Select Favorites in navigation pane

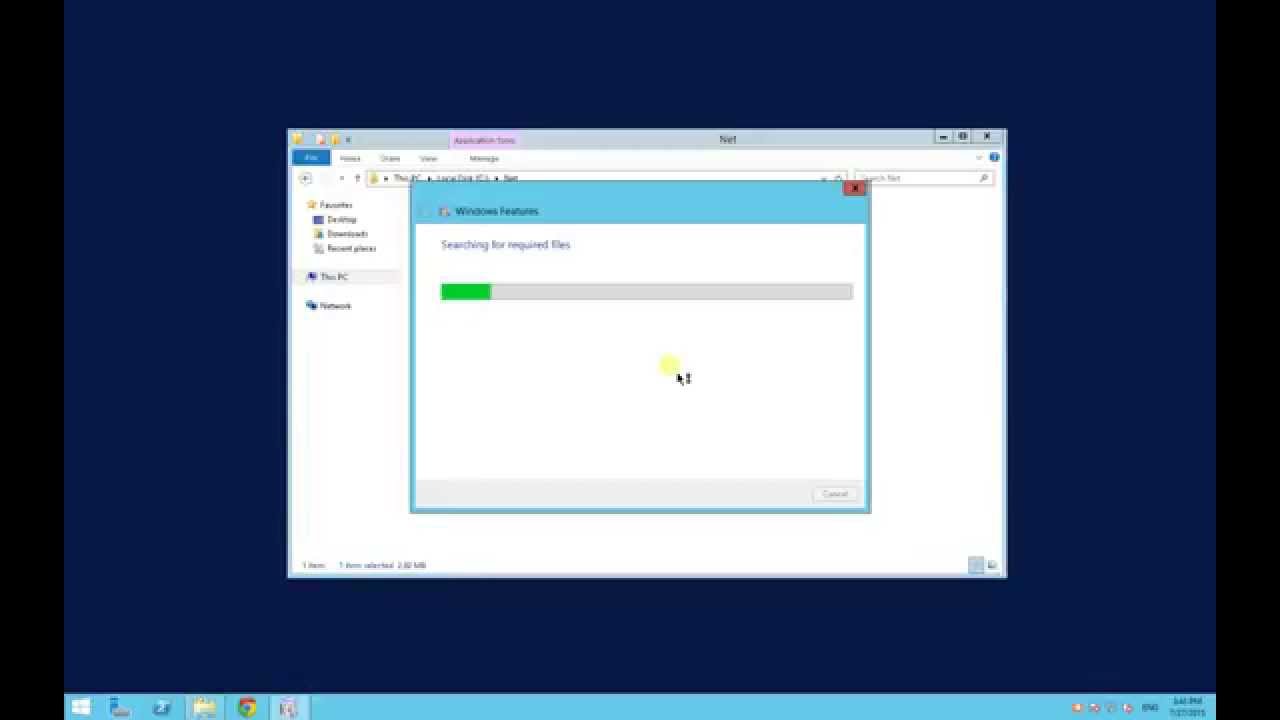(335, 205)
